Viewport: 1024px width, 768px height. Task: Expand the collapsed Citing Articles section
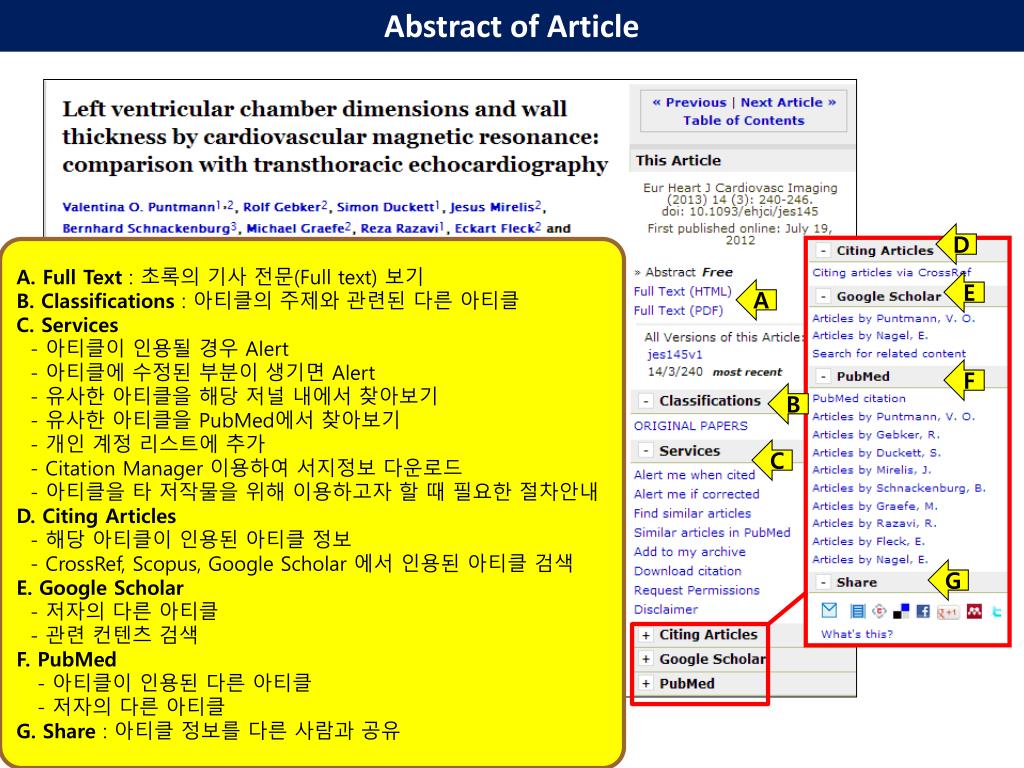646,635
